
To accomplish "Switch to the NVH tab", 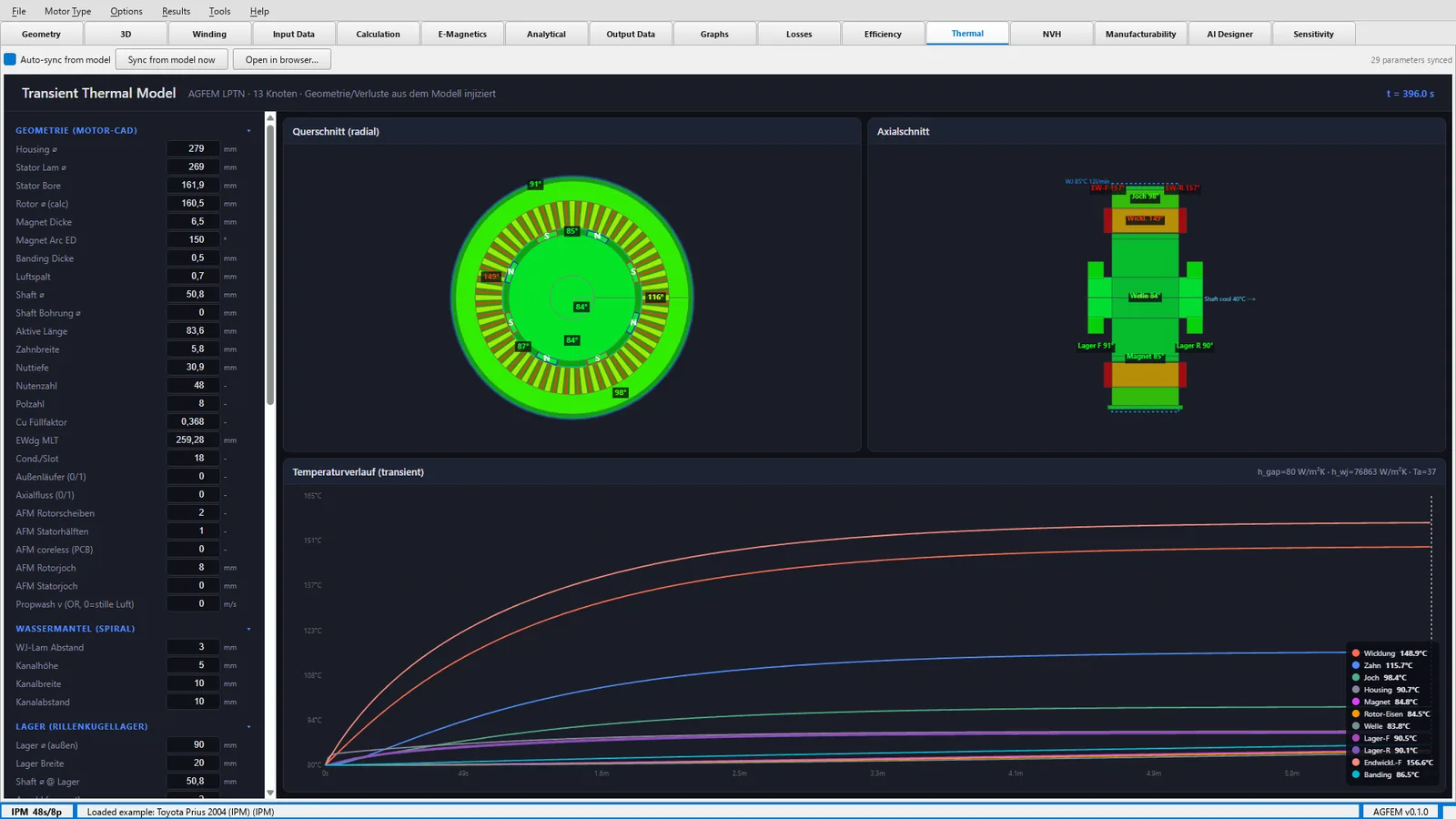I will tap(1052, 34).
